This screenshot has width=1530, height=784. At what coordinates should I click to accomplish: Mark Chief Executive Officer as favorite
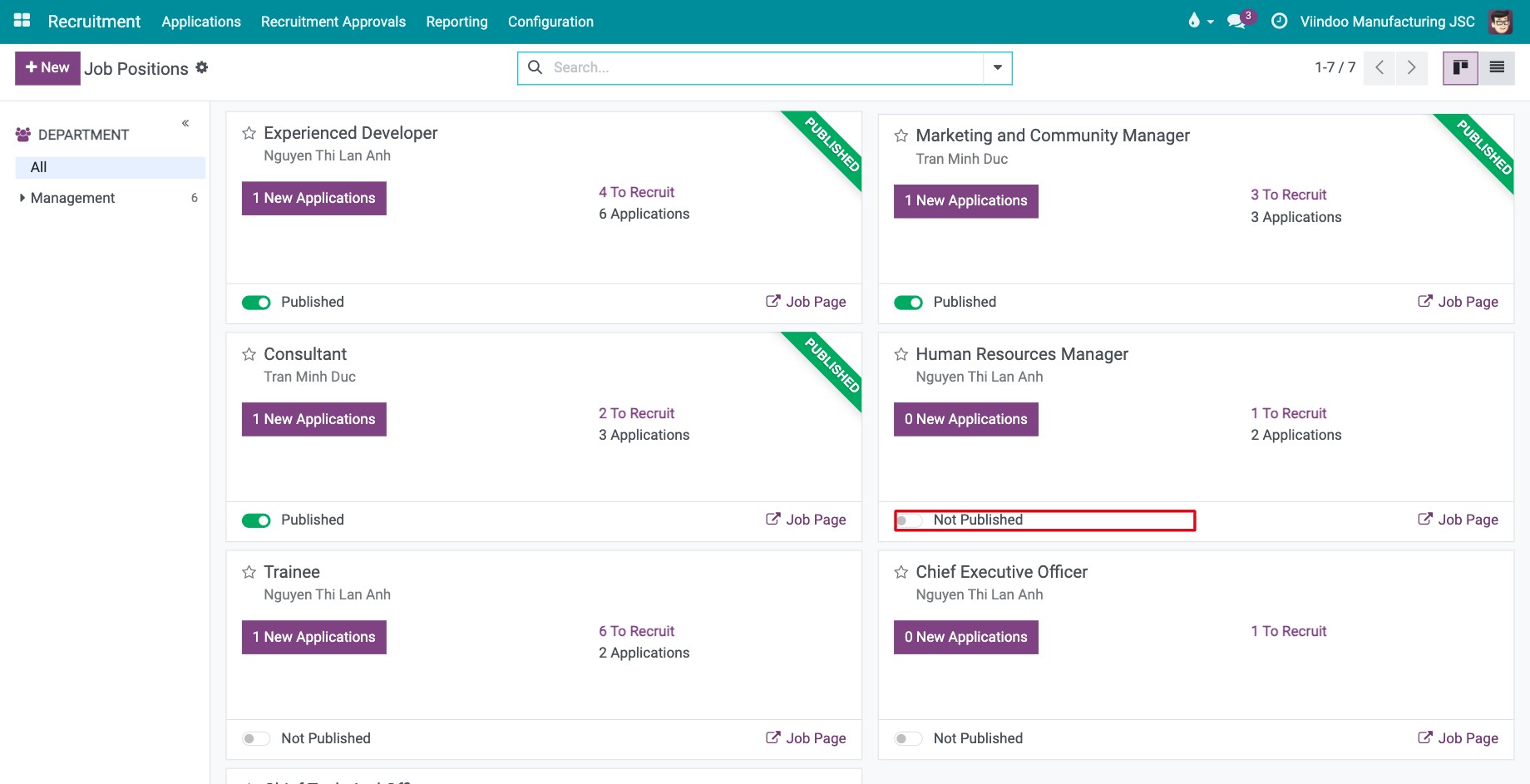901,572
